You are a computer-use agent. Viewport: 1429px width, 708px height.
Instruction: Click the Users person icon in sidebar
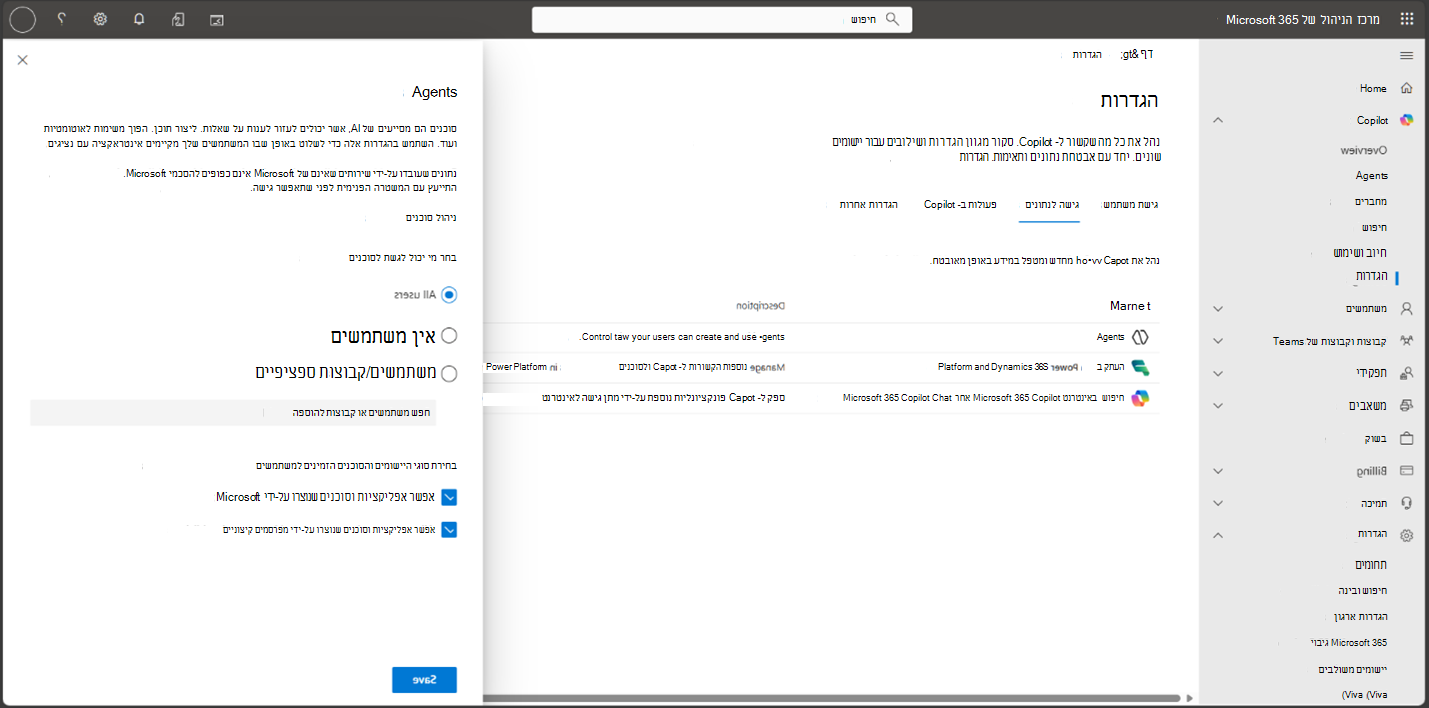(x=1407, y=309)
